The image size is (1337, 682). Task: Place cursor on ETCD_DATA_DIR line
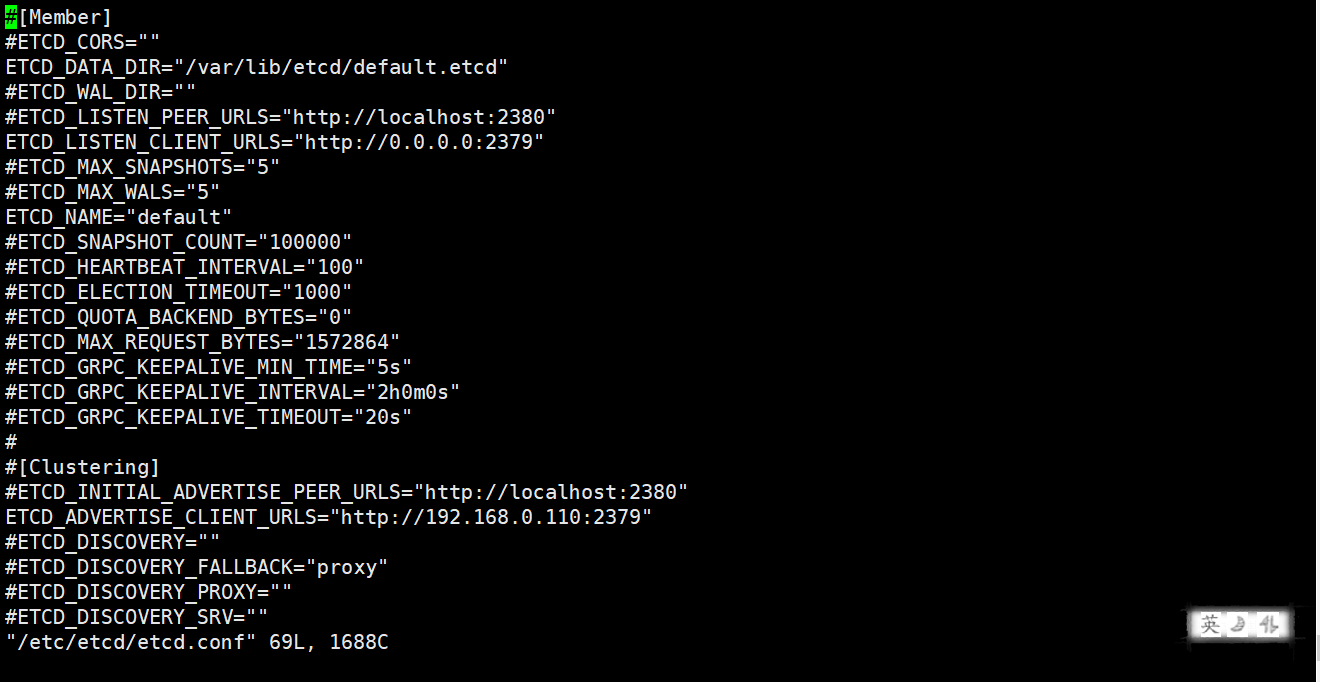[x=257, y=67]
